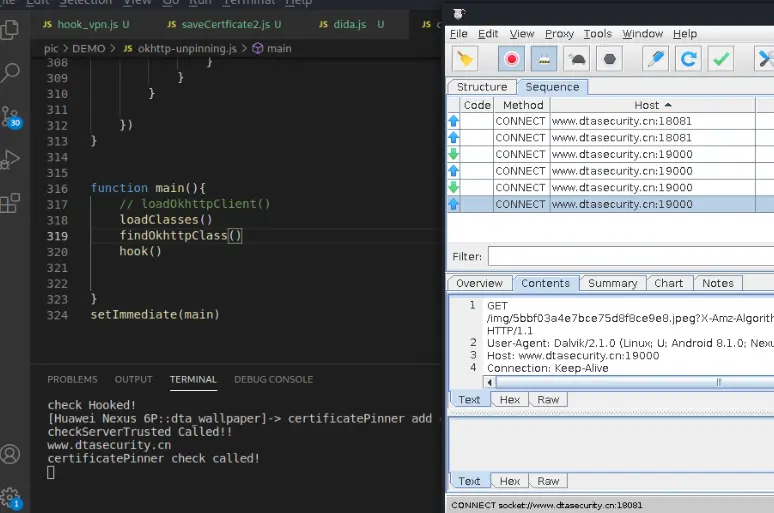Select response pane Hex view tab
The image size is (774, 513).
(x=509, y=481)
